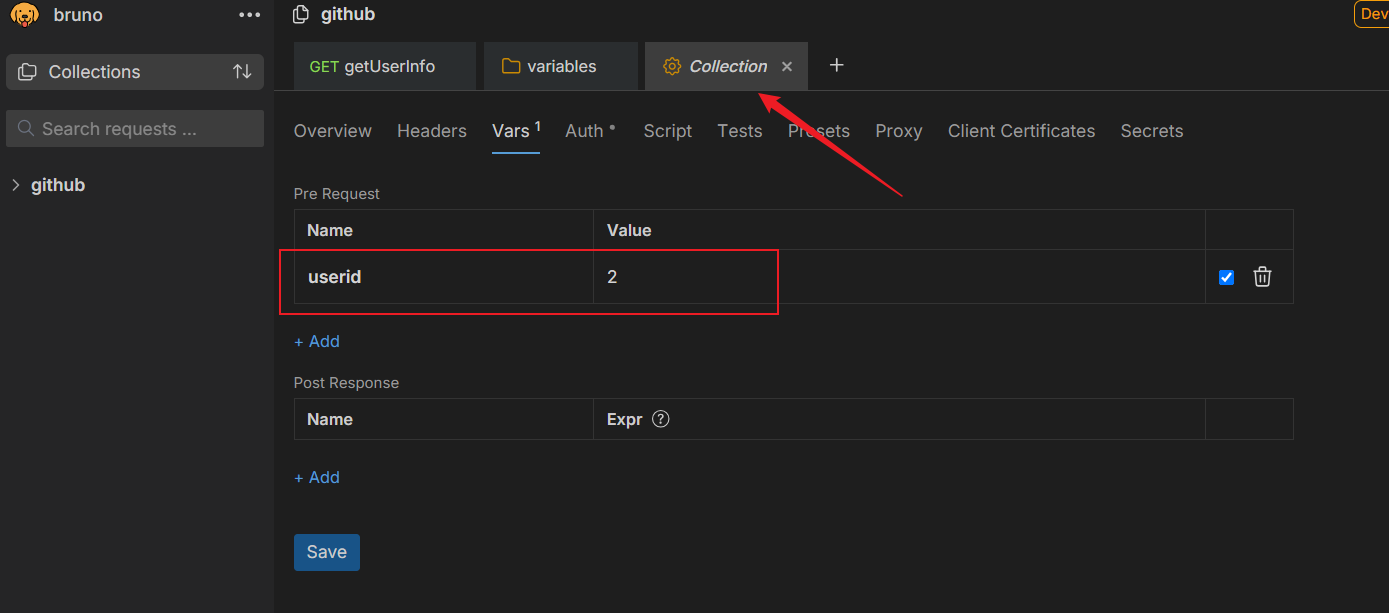Open the three-dot menu beside bruno
Screen dimensions: 1389x613
click(x=249, y=15)
